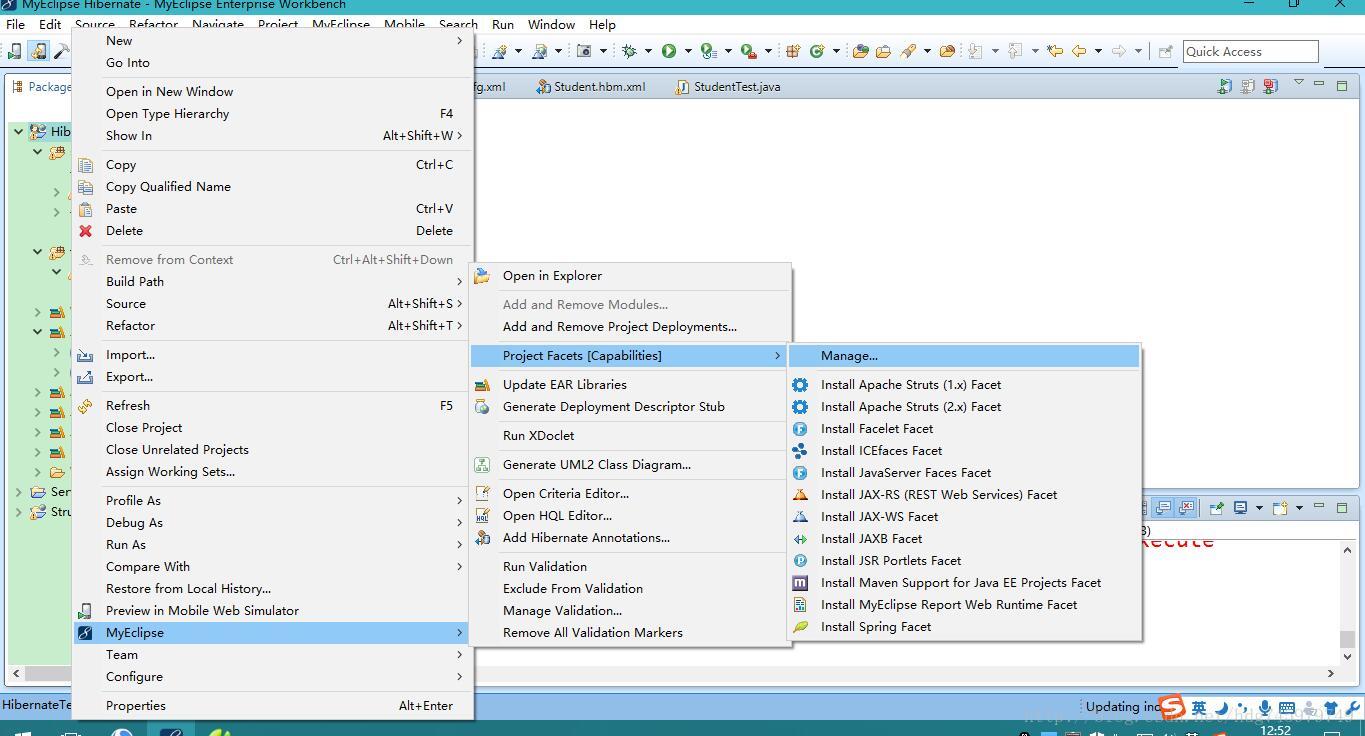Image resolution: width=1365 pixels, height=736 pixels.
Task: Click Open in Explorer menu entry
Action: (629, 276)
